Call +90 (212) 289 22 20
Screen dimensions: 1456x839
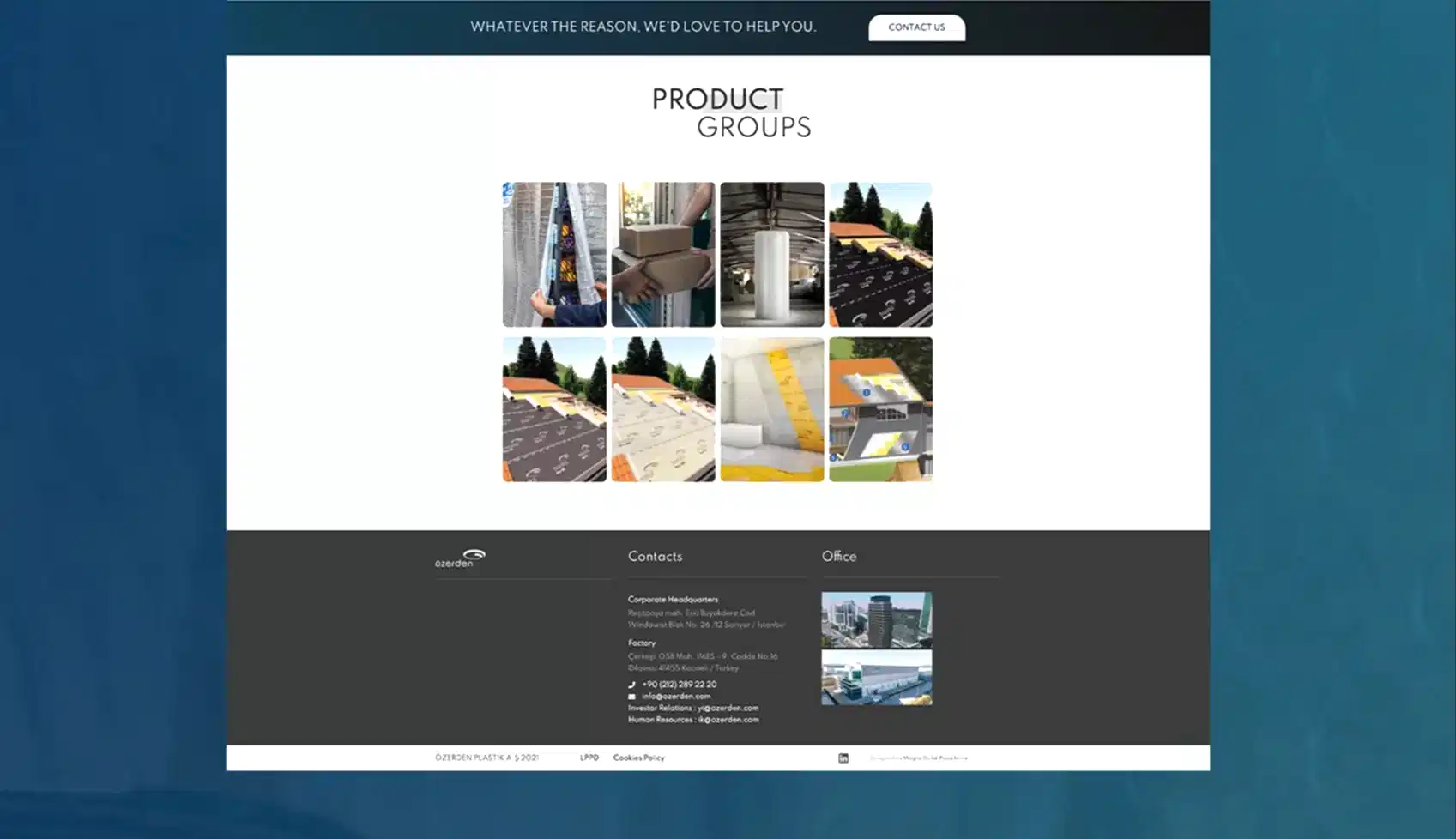pos(680,684)
